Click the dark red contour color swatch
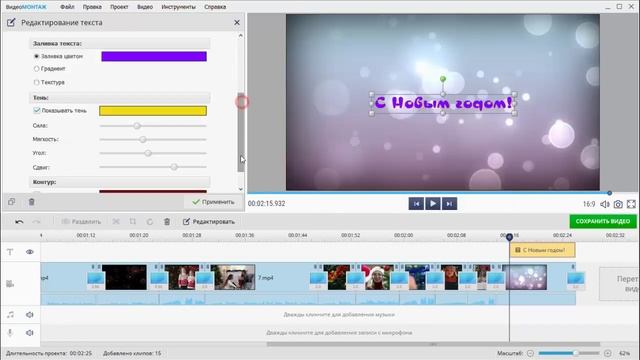Image resolution: width=640 pixels, height=360 pixels. pyautogui.click(x=153, y=191)
